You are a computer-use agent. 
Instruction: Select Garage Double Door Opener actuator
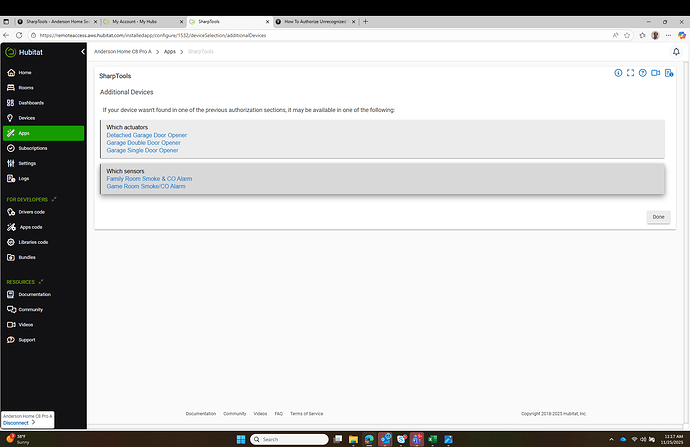(143, 143)
